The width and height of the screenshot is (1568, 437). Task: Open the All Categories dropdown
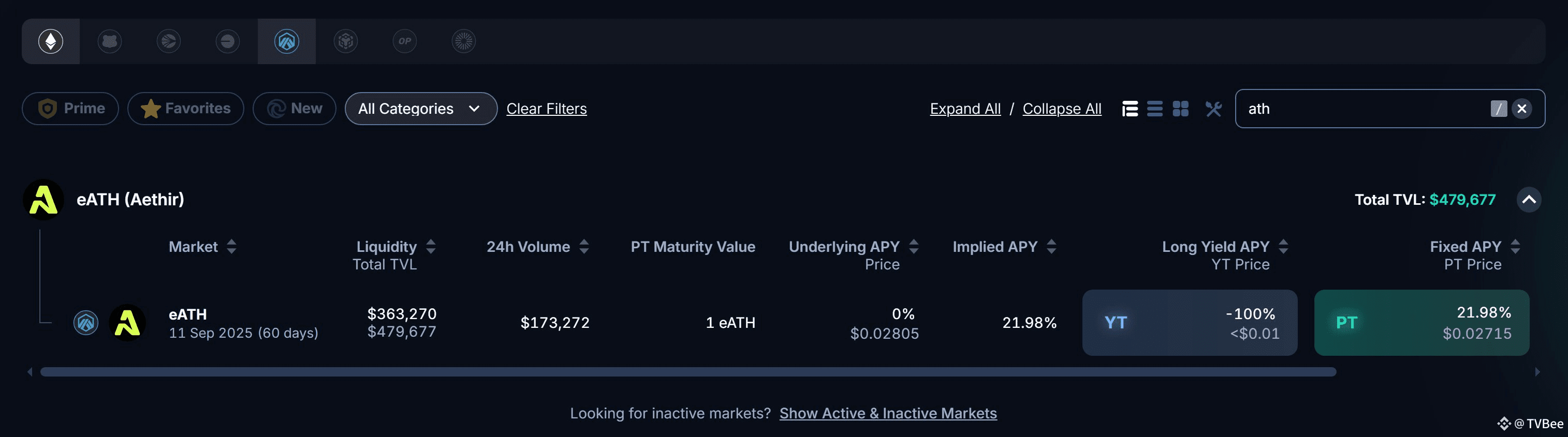click(421, 109)
